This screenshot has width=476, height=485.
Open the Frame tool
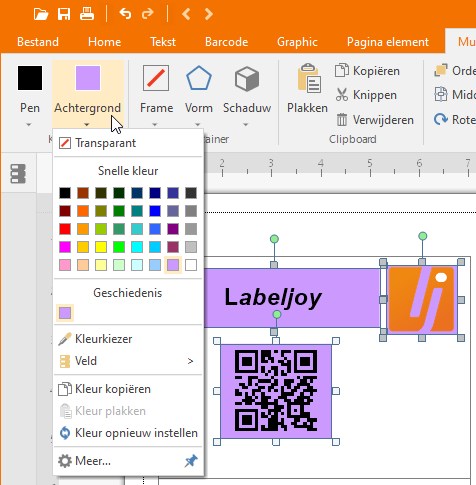pyautogui.click(x=156, y=78)
